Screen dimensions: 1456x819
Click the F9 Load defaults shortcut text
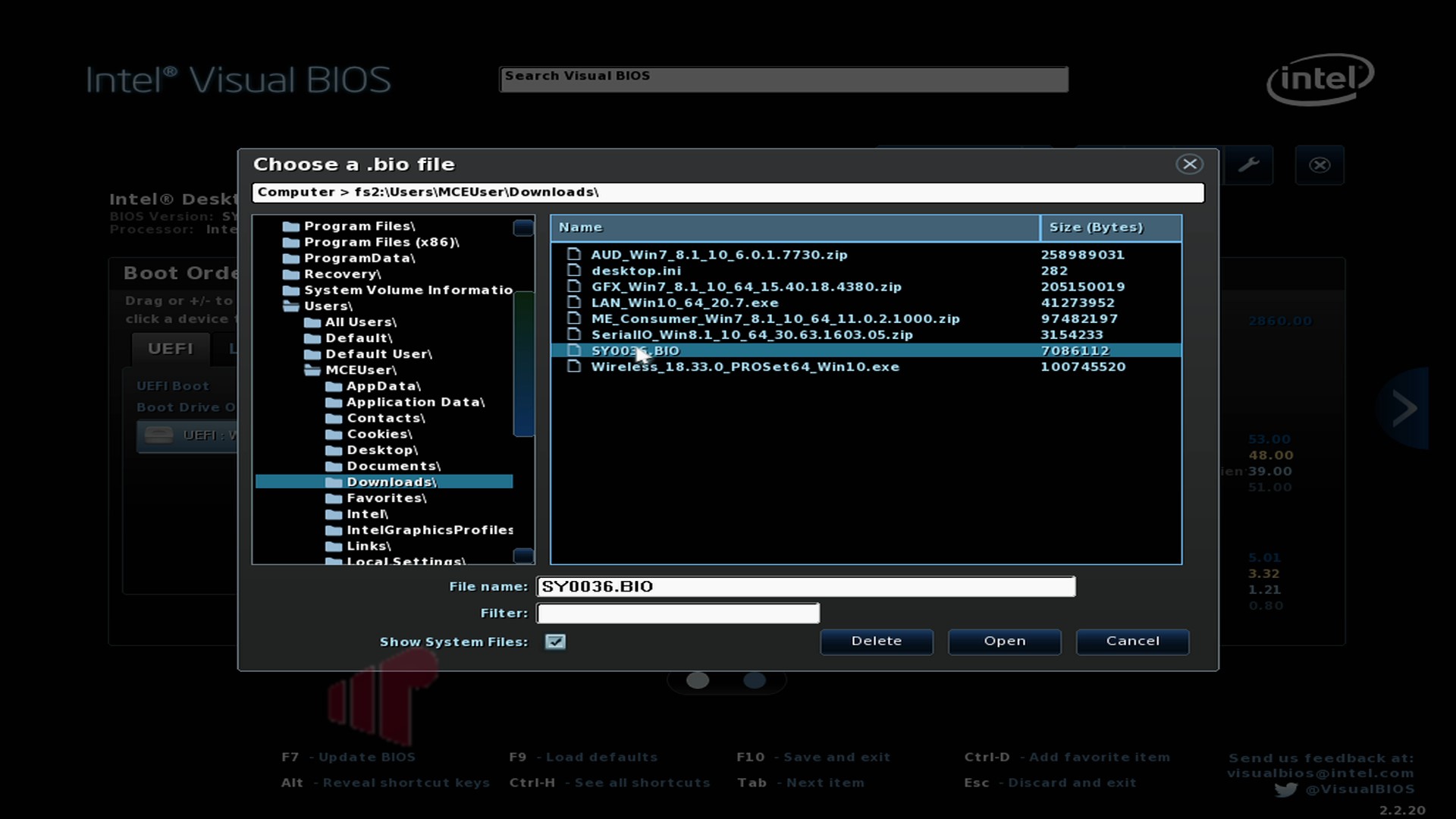point(583,757)
